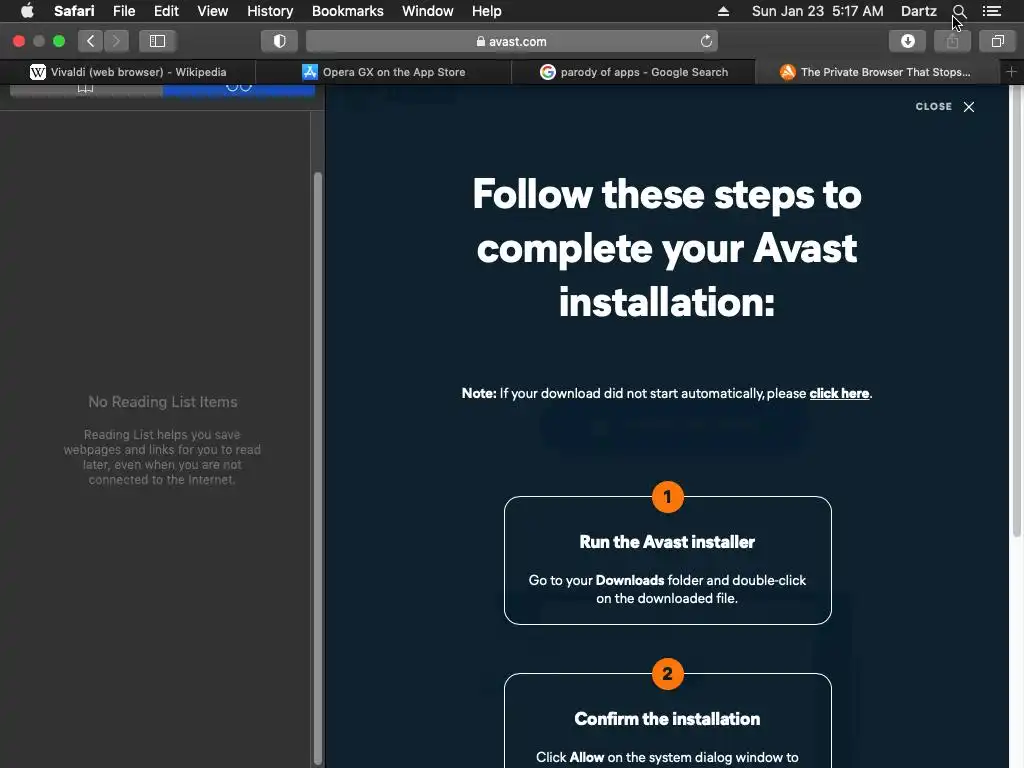Reload the page with the refresh icon
The width and height of the screenshot is (1024, 768).
click(x=706, y=41)
